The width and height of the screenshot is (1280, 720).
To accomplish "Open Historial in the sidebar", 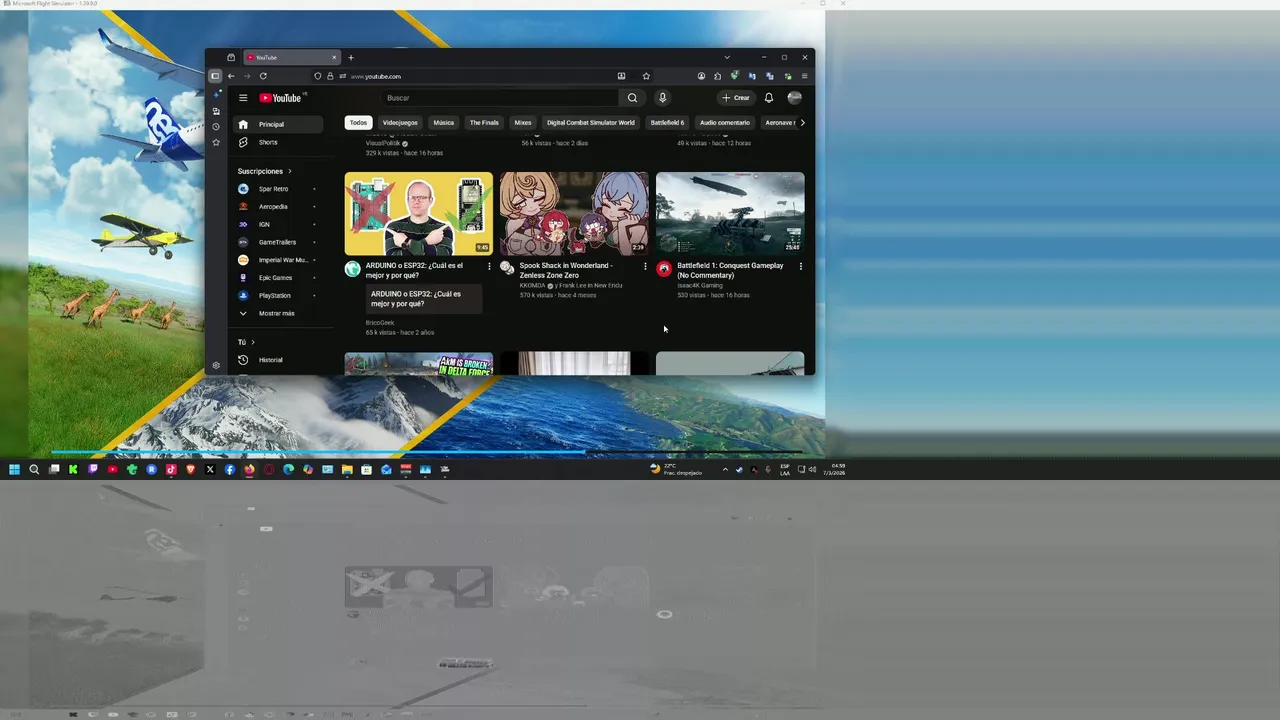I will 278,360.
